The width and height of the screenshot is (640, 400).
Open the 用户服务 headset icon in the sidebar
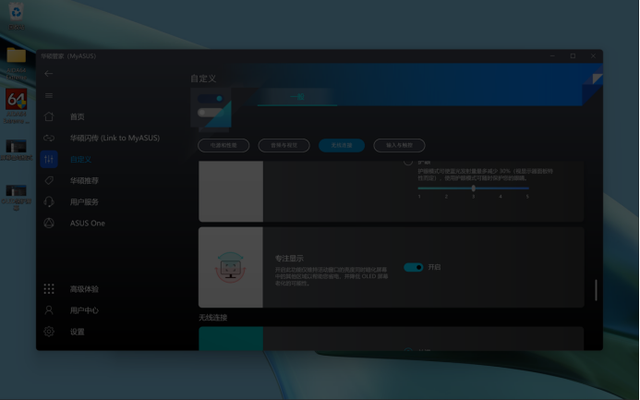pos(49,202)
